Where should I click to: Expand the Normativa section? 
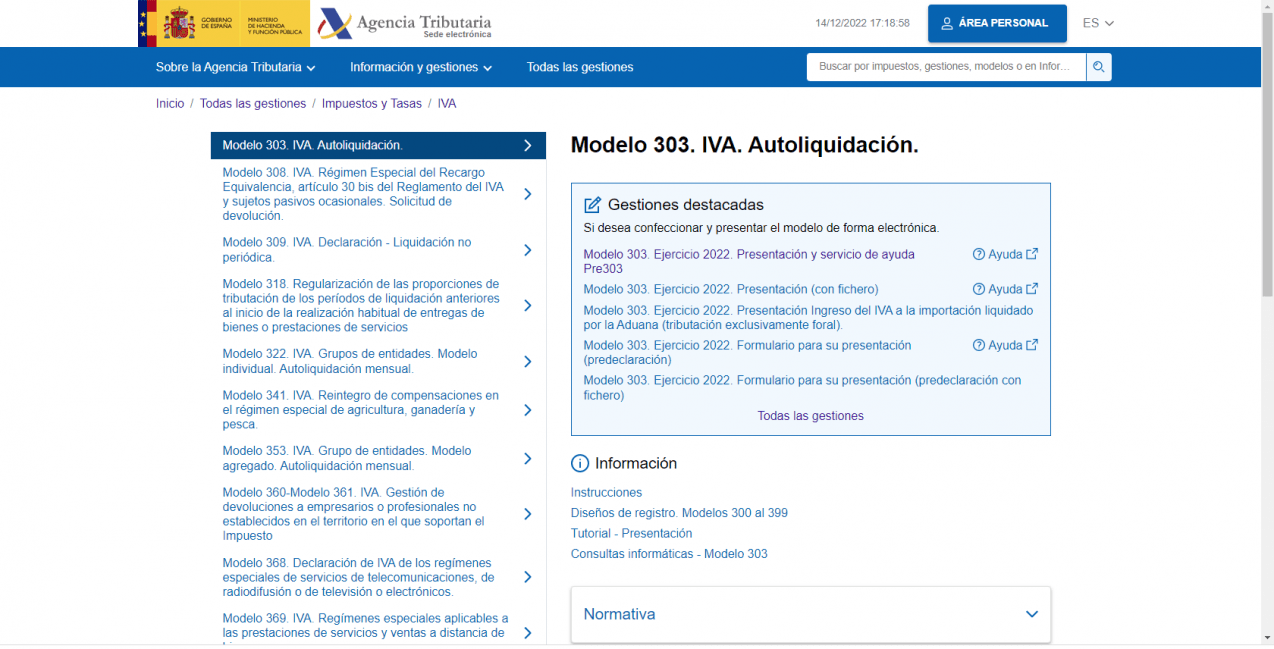pyautogui.click(x=1031, y=614)
